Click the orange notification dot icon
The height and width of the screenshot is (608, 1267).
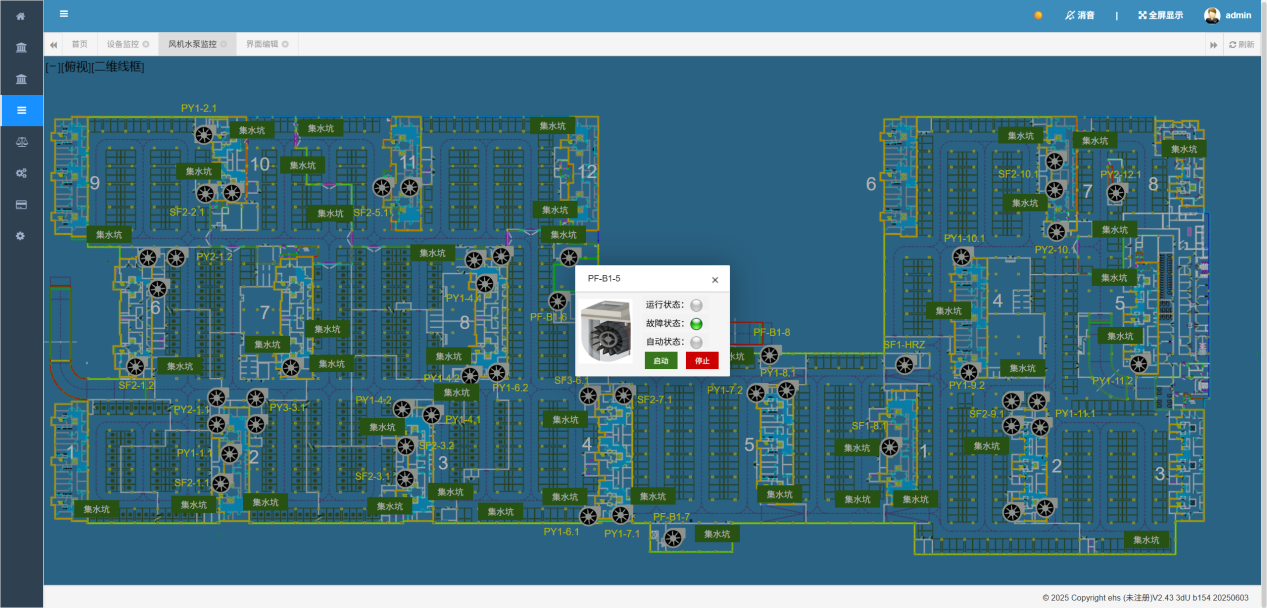pos(1038,15)
